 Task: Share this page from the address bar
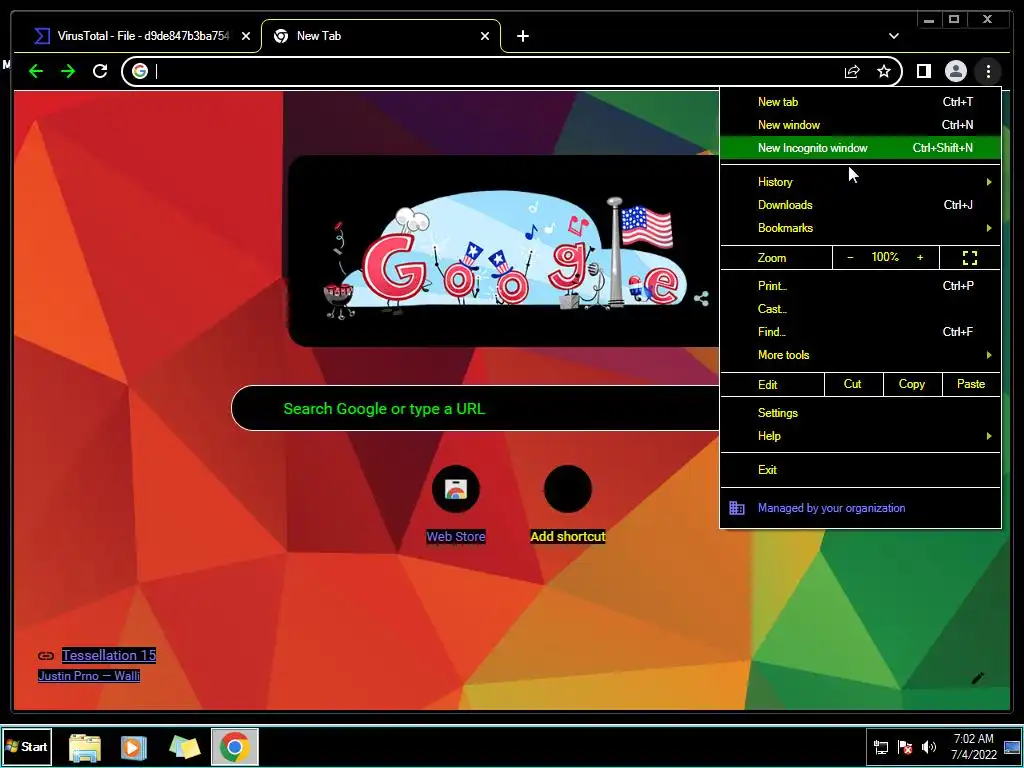852,71
